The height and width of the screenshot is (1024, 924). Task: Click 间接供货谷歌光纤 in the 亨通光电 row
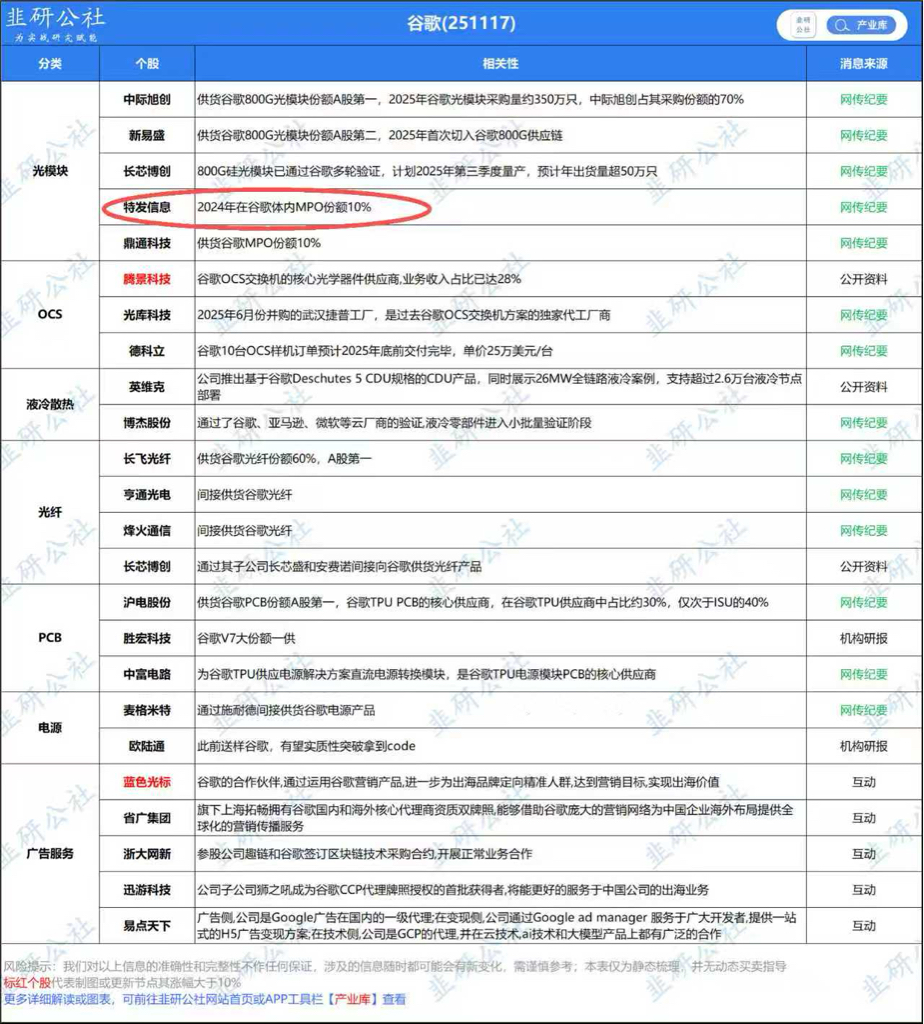(x=245, y=494)
